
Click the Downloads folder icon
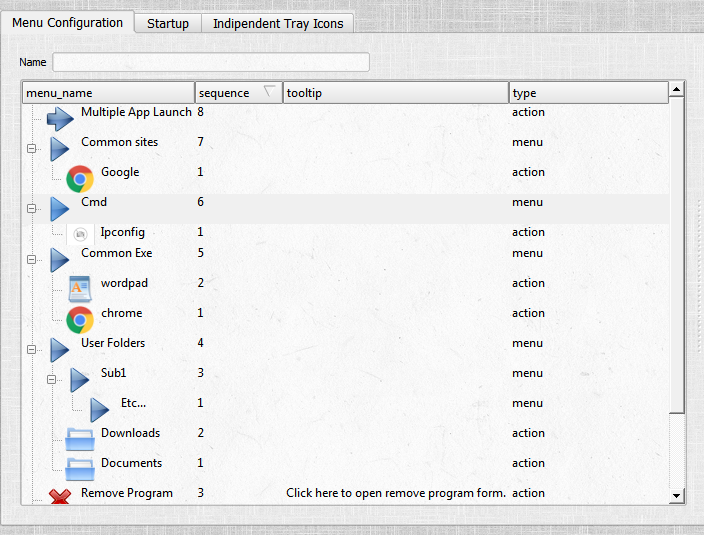click(x=80, y=439)
